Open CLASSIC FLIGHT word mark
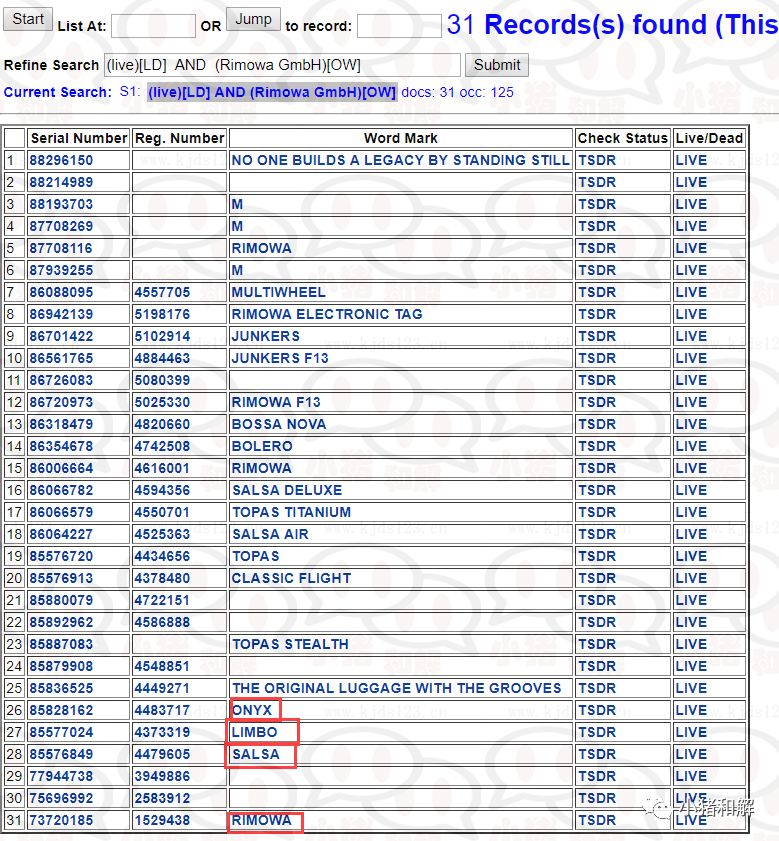Viewport: 779px width, 841px height. click(291, 578)
